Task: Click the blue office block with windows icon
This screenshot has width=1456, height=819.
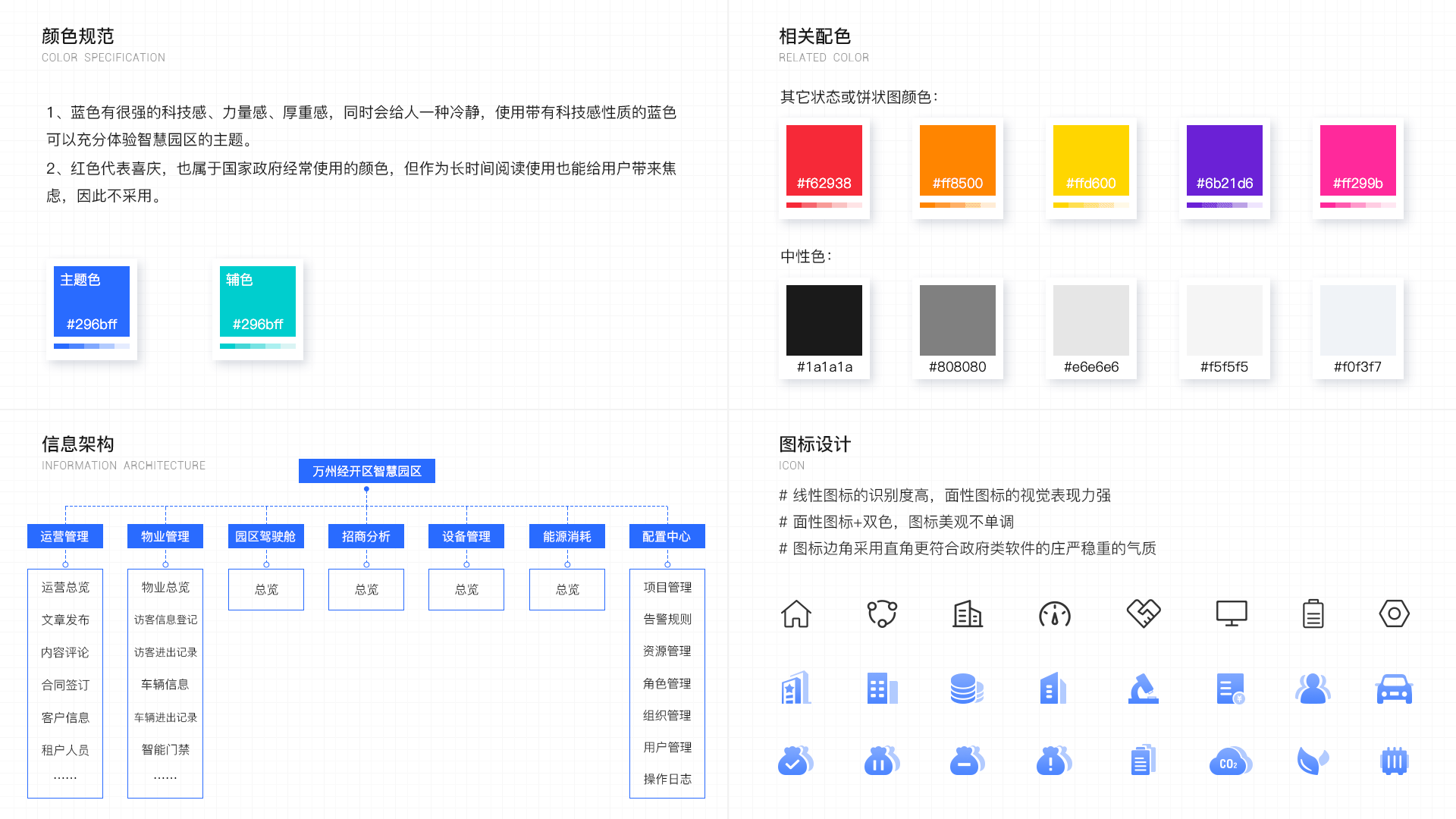Action: pyautogui.click(x=882, y=688)
